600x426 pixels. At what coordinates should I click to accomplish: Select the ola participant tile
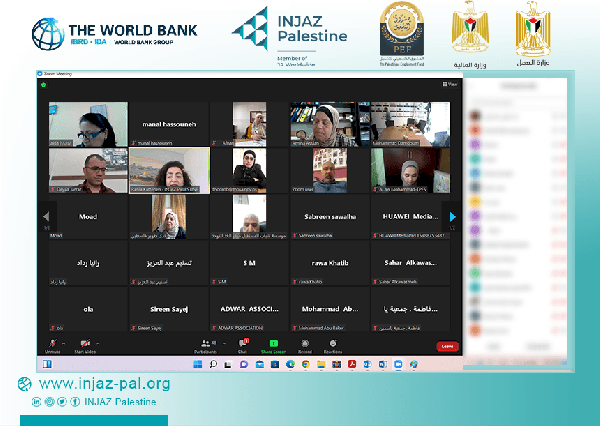88,309
